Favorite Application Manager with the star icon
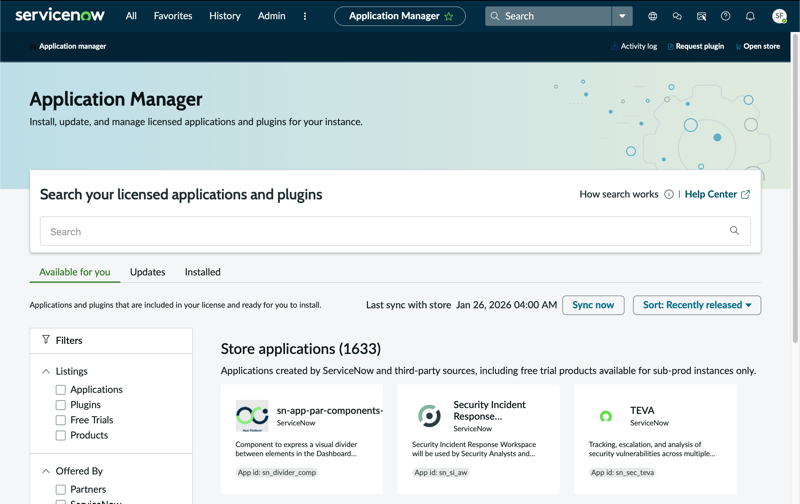Image resolution: width=800 pixels, height=504 pixels. (449, 16)
